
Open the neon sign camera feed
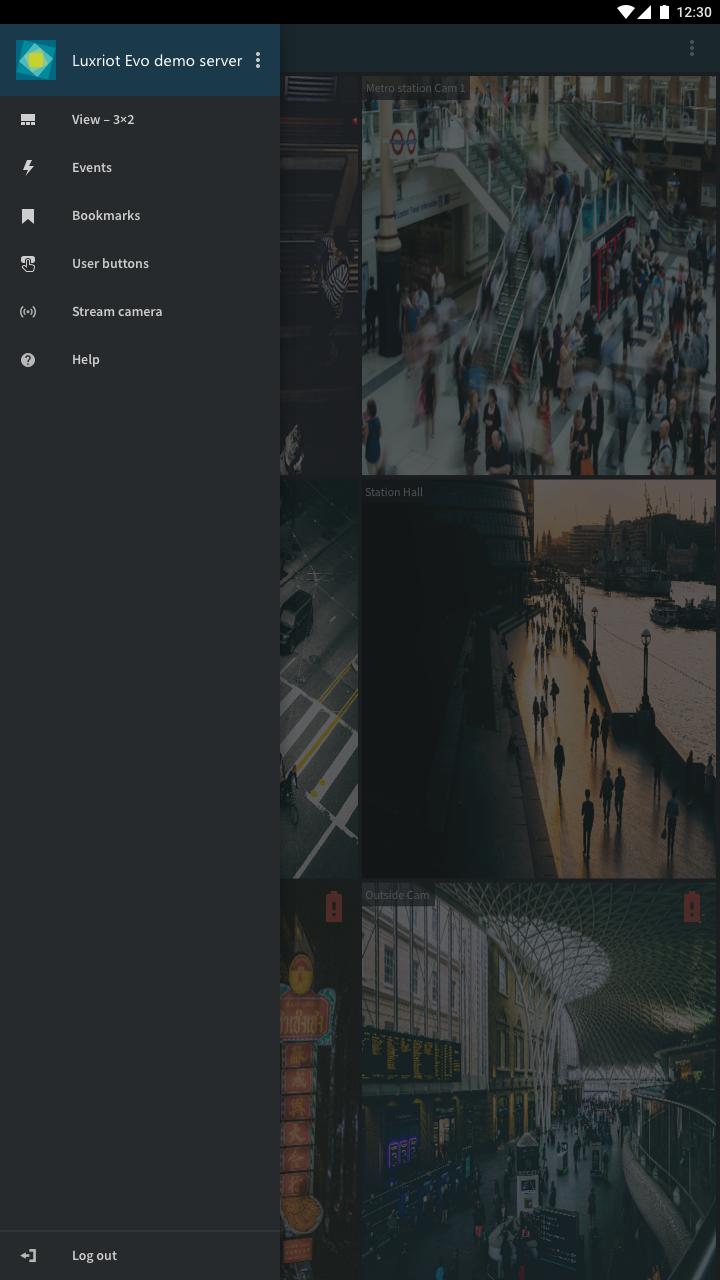(319, 1081)
